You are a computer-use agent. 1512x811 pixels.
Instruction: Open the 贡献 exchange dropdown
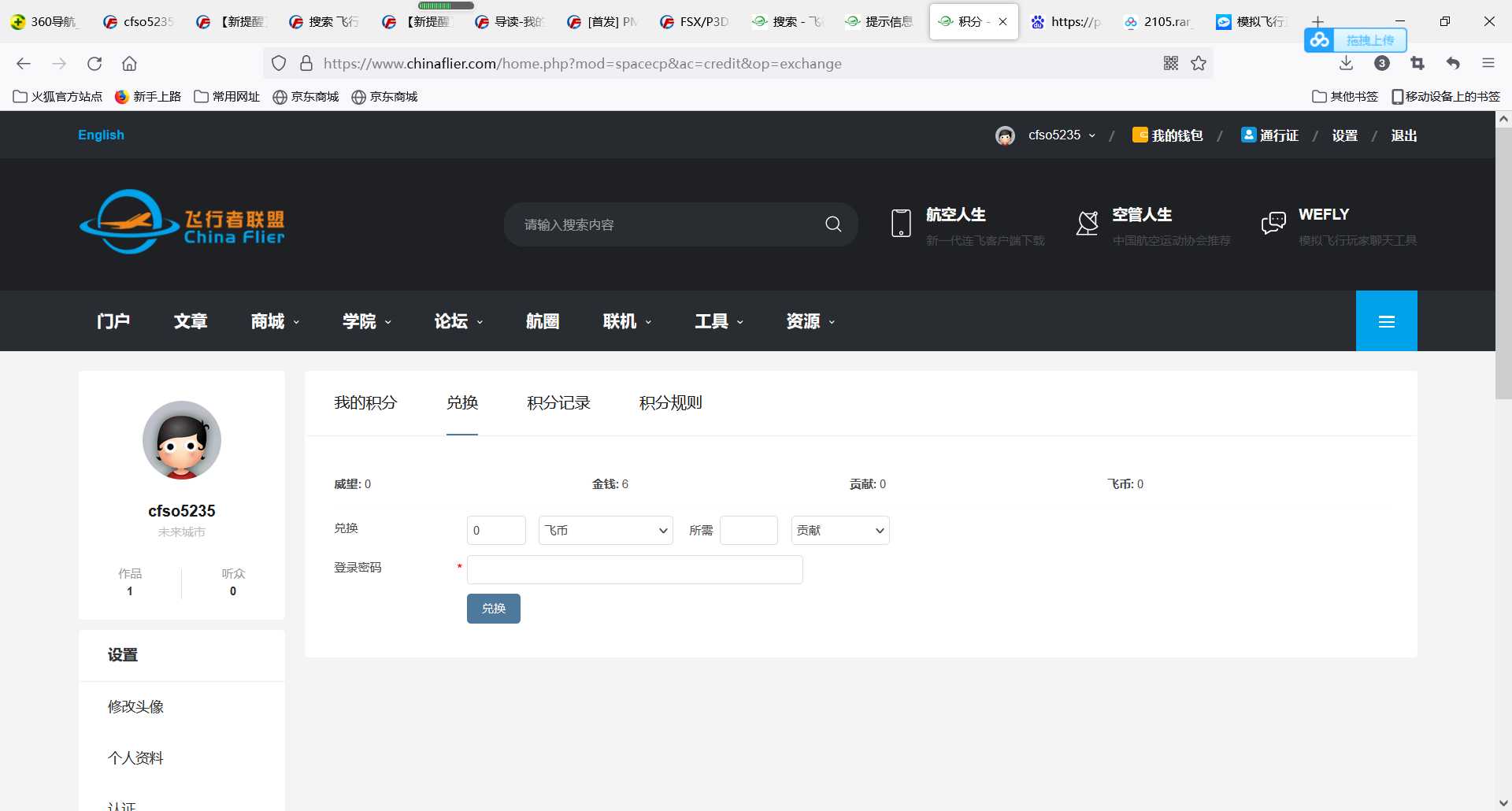[x=839, y=530]
